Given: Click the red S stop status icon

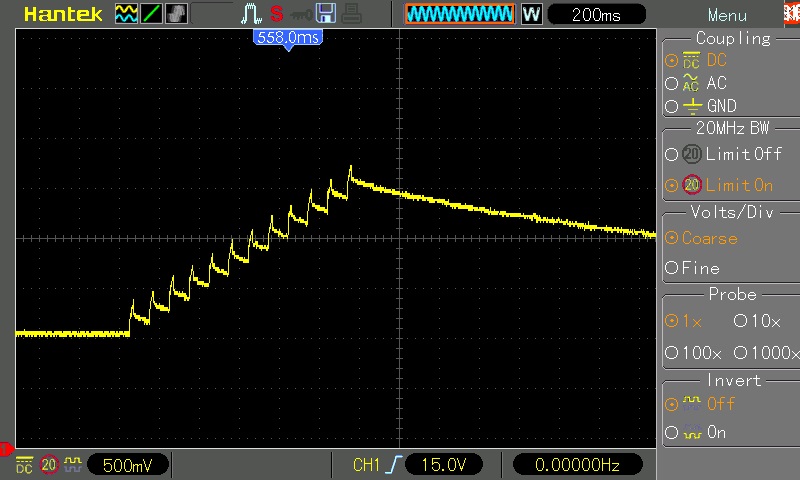Looking at the screenshot, I should click(276, 14).
